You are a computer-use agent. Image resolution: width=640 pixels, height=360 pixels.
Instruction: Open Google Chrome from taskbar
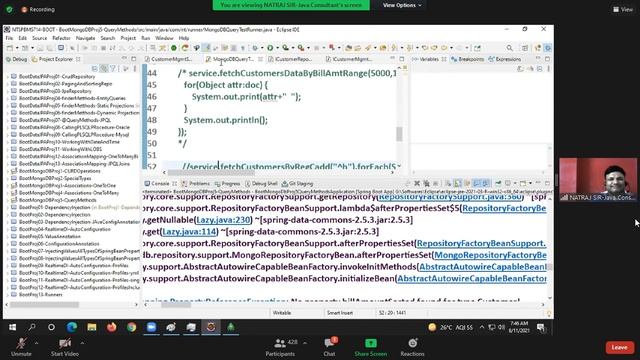pyautogui.click(x=131, y=327)
